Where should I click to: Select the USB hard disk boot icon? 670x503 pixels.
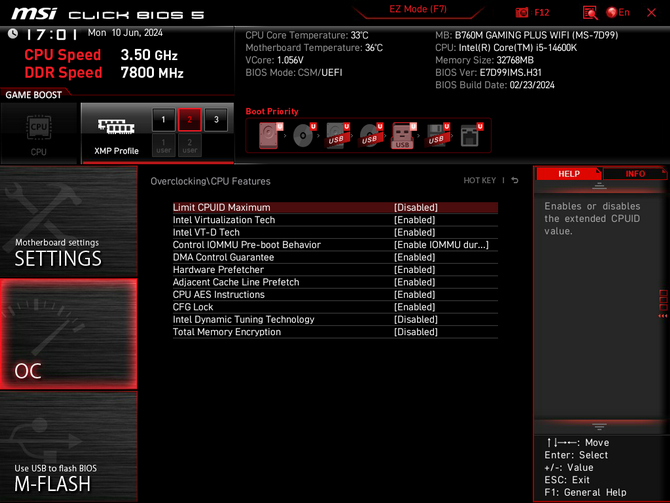pos(337,135)
